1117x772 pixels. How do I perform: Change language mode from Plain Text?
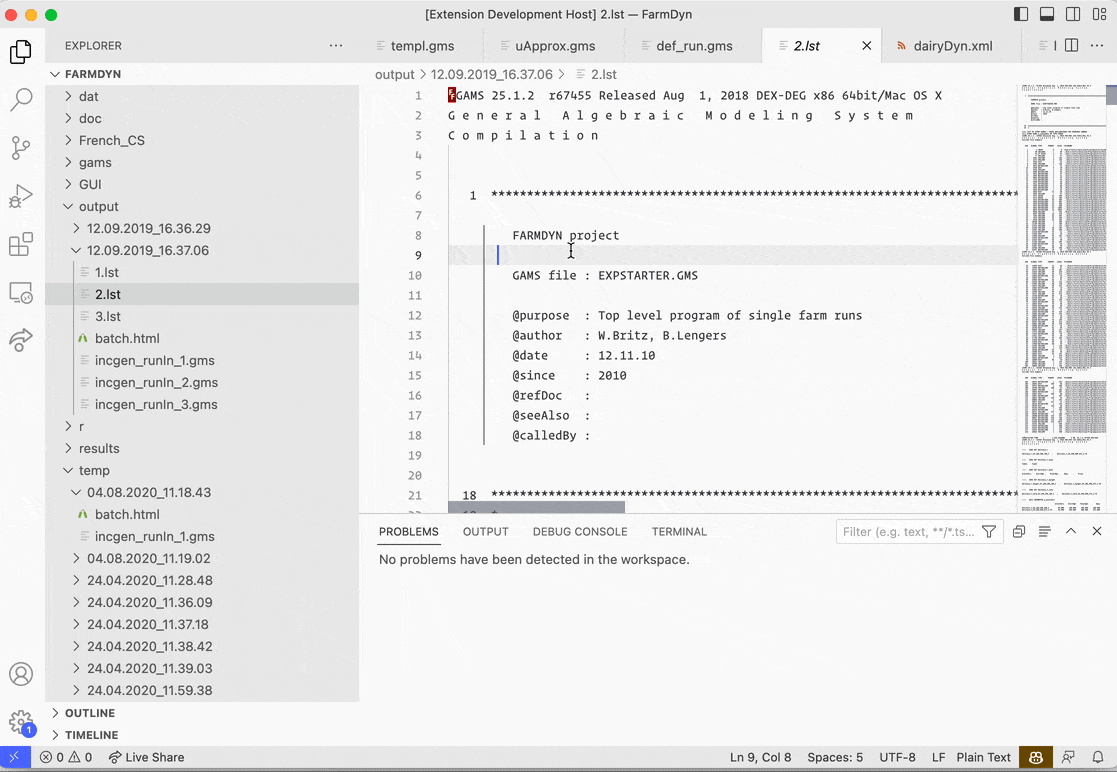(983, 757)
